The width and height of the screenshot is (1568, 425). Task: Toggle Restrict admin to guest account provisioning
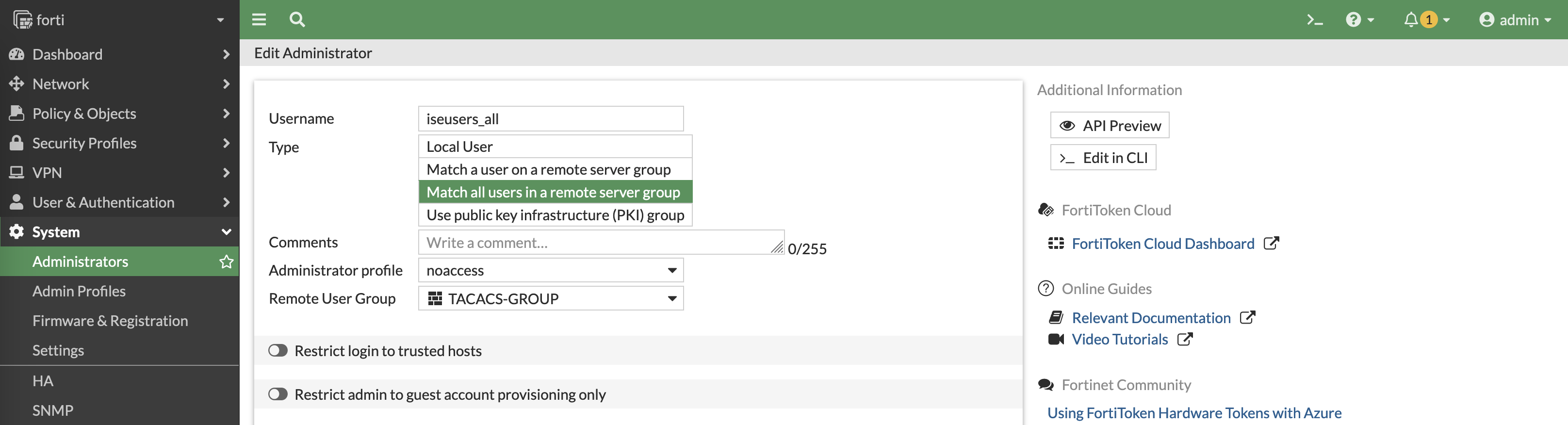tap(278, 394)
